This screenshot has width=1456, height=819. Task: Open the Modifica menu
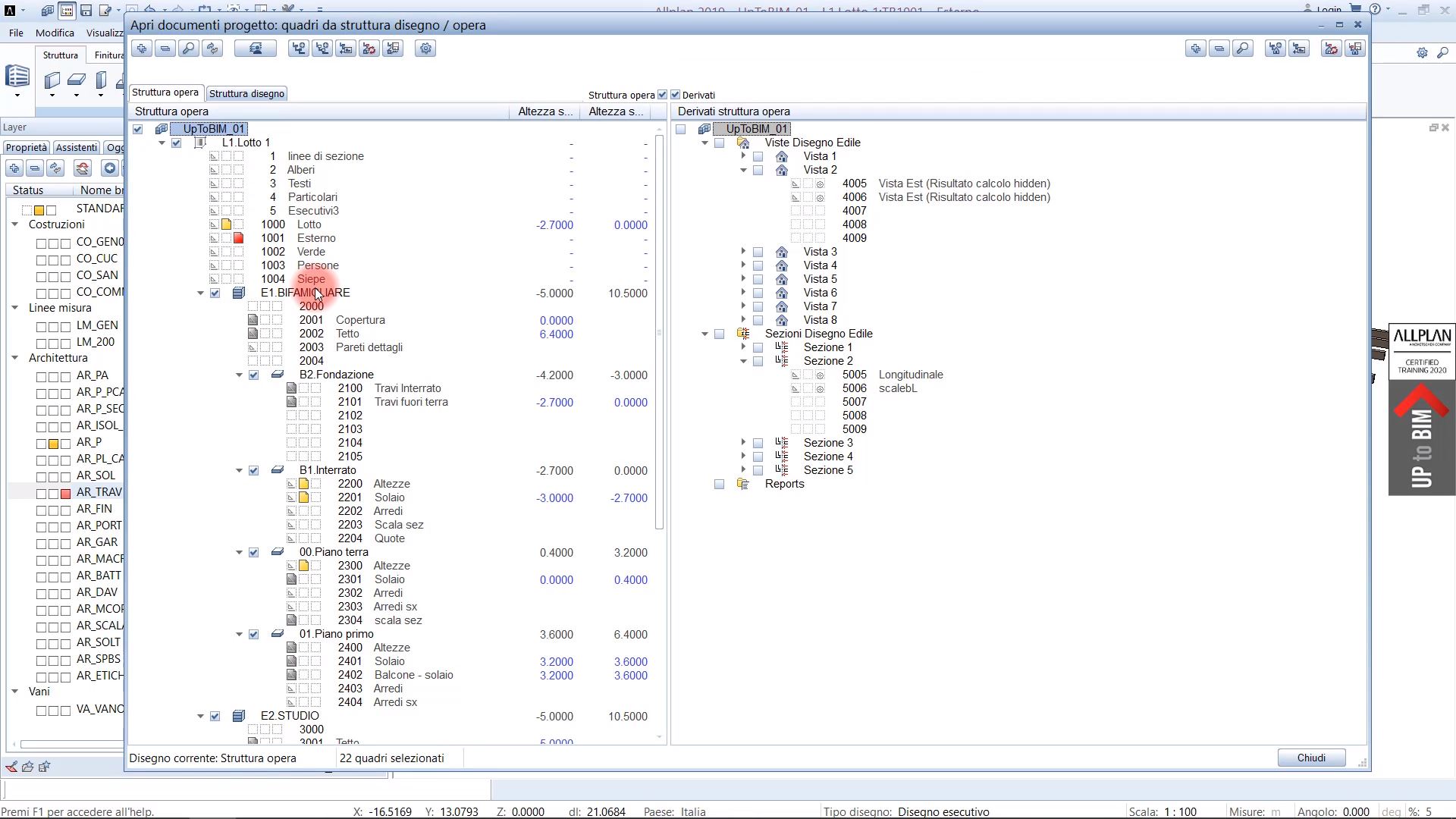pyautogui.click(x=55, y=33)
